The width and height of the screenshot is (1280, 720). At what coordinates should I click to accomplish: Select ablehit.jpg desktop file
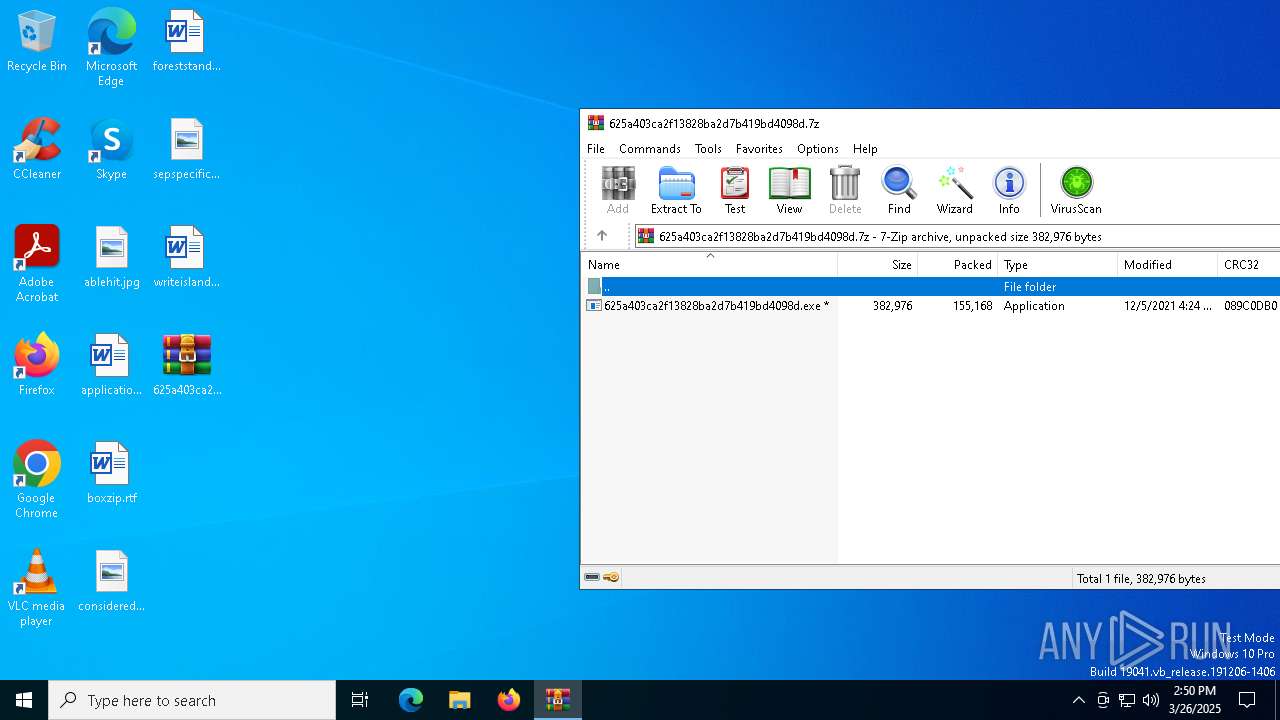[x=111, y=257]
